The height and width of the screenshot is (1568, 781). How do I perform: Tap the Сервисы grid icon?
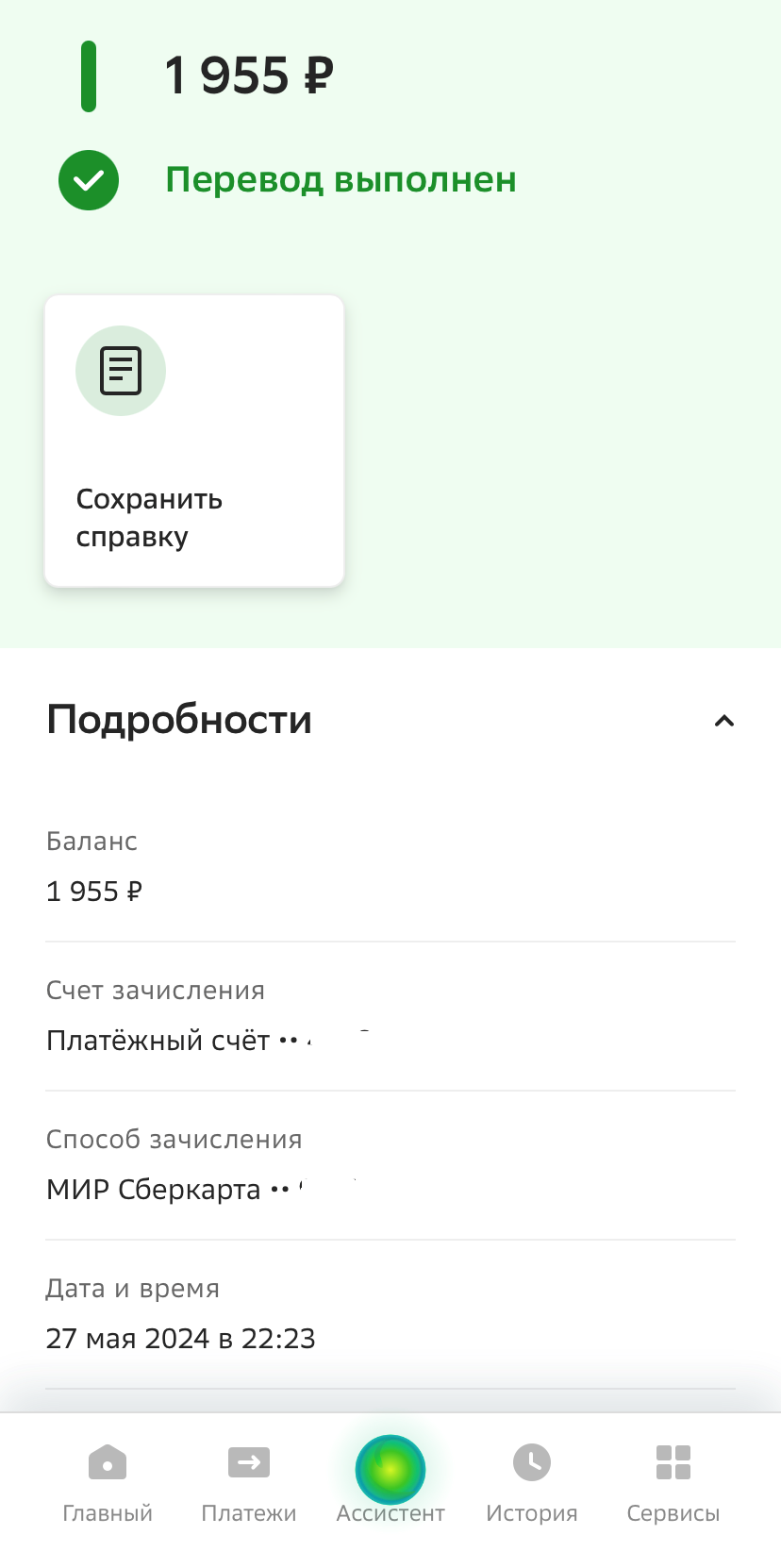(673, 1462)
